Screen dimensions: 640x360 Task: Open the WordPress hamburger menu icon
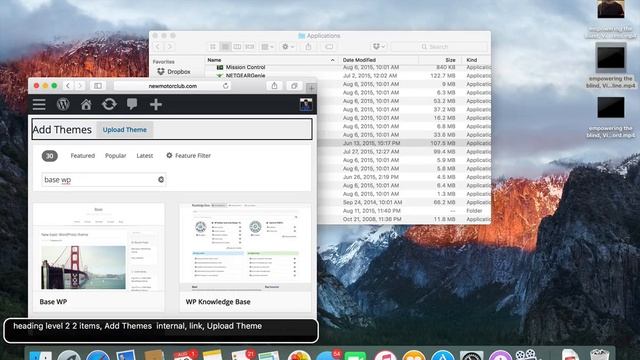click(x=39, y=104)
